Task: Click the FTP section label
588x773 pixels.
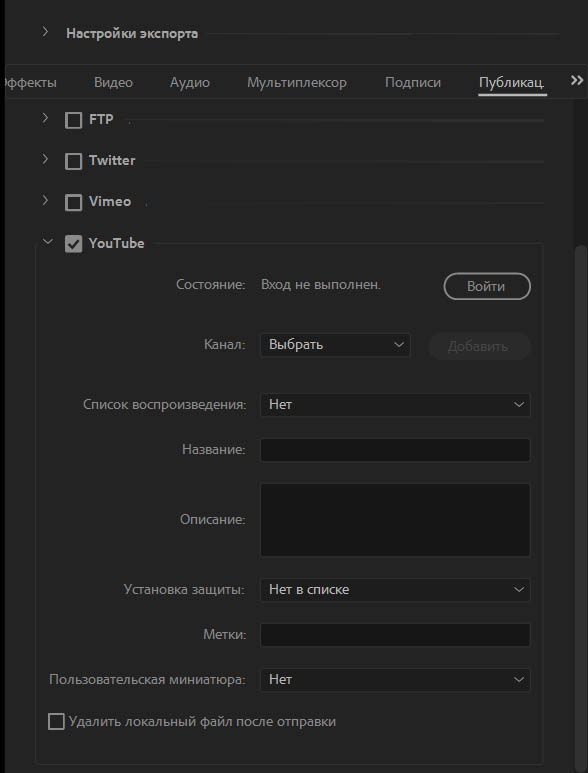Action: (102, 120)
